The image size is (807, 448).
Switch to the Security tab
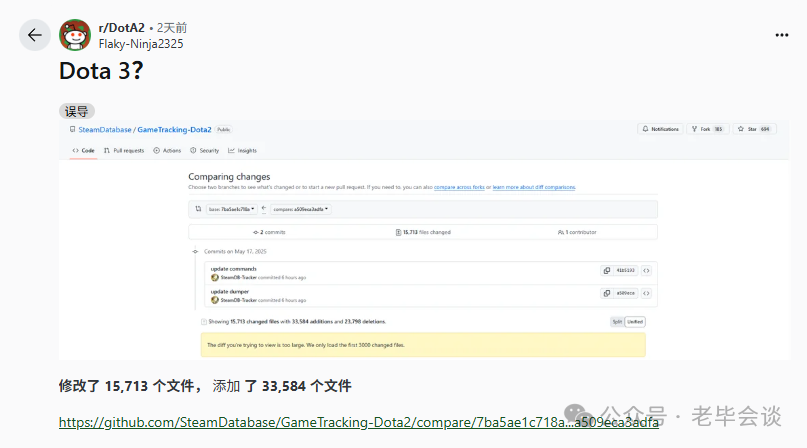[x=204, y=150]
